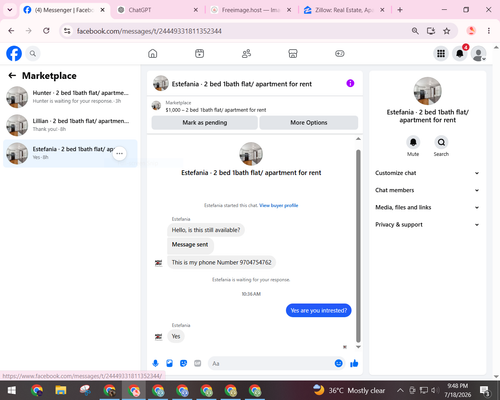Select the 'Yes are you intrested?' message
The height and width of the screenshot is (400, 500).
pos(319,310)
